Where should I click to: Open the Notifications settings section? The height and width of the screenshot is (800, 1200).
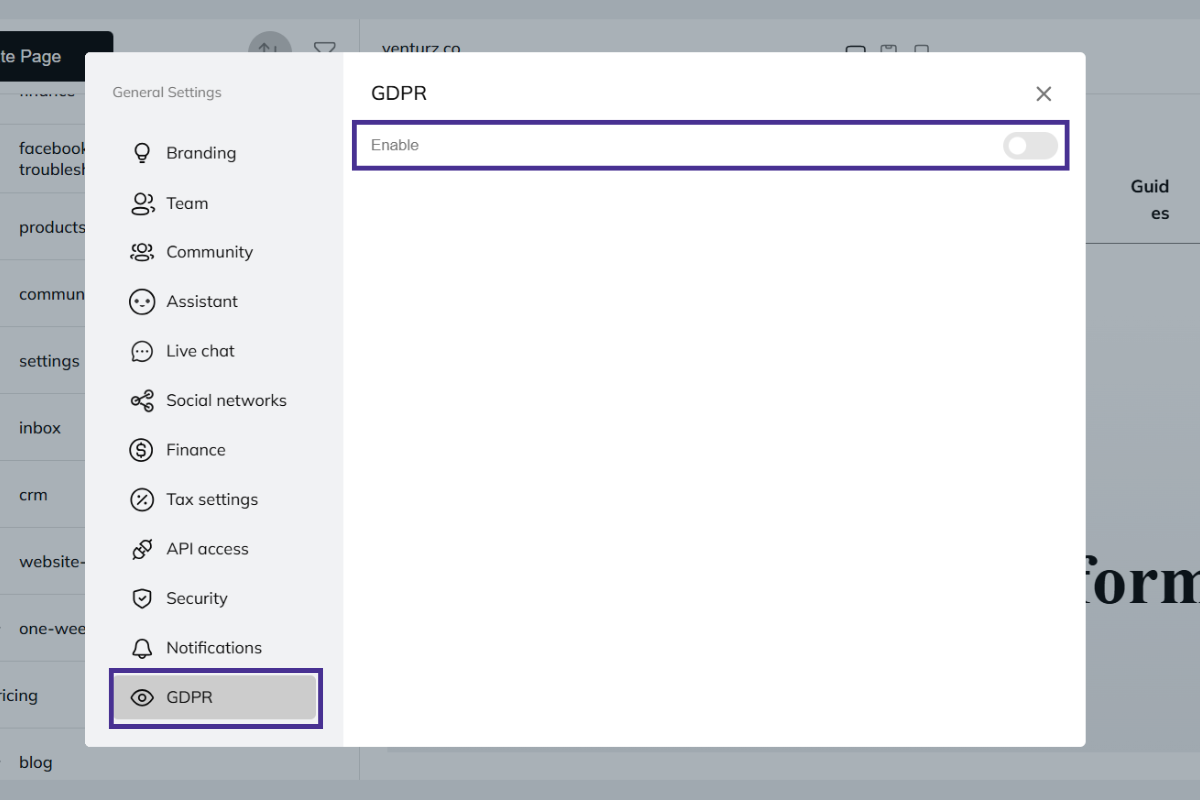click(214, 648)
